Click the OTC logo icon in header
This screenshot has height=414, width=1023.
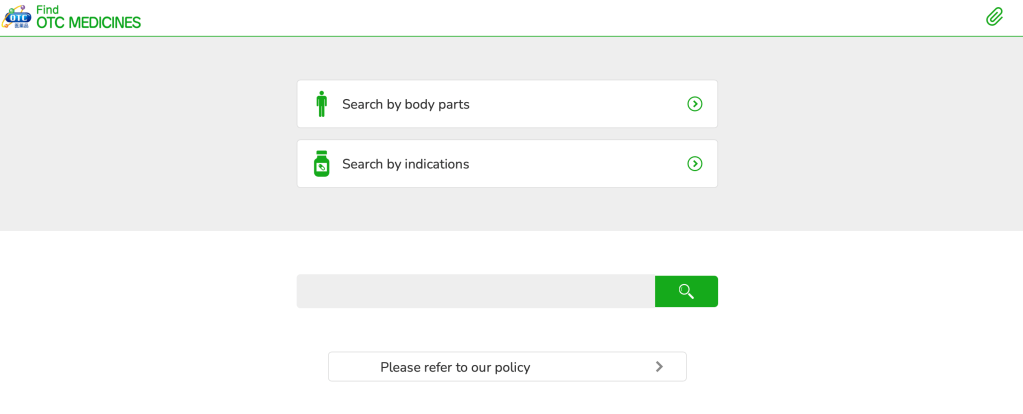17,16
